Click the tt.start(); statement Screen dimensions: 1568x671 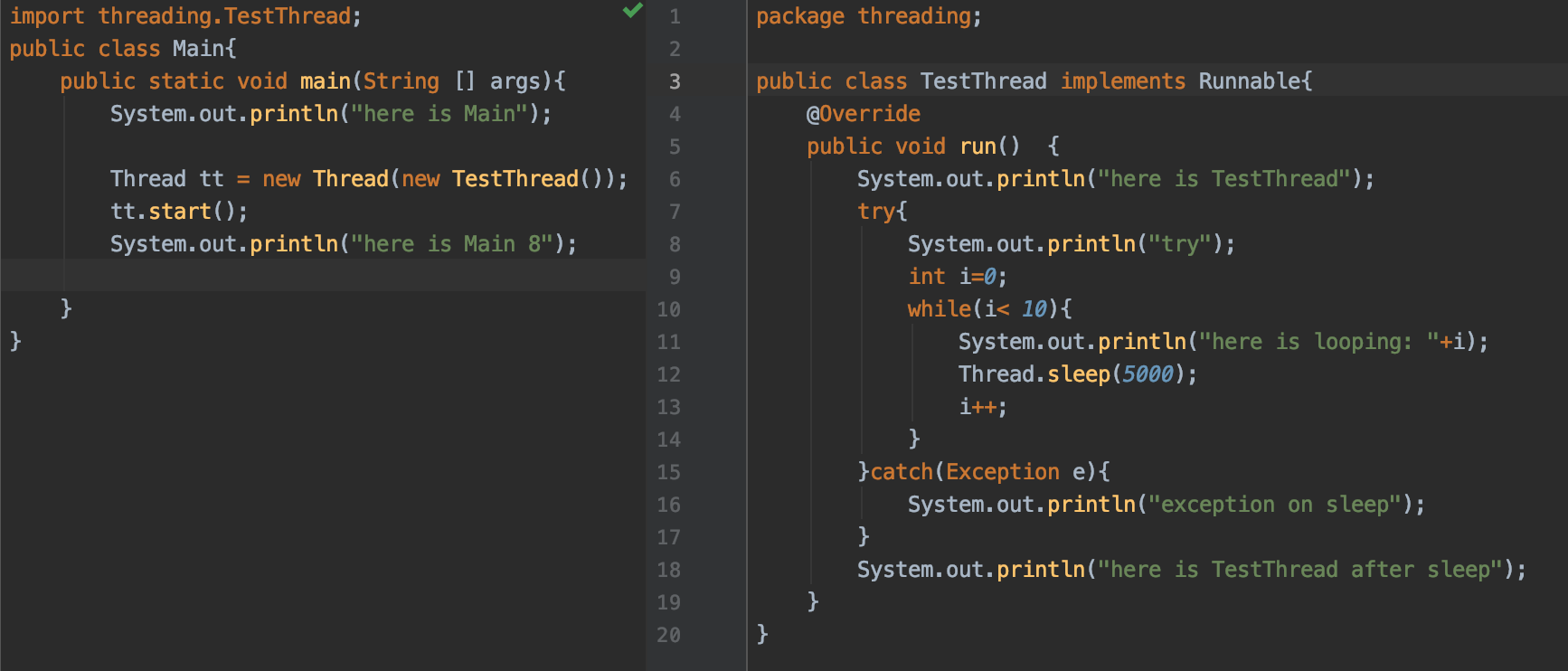pyautogui.click(x=179, y=212)
